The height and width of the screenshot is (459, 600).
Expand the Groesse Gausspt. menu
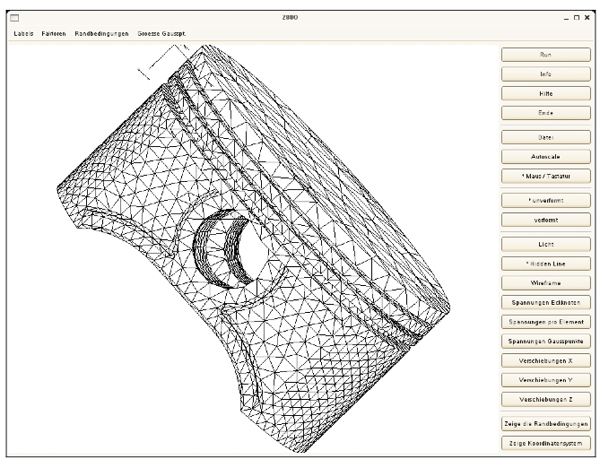pos(161,34)
